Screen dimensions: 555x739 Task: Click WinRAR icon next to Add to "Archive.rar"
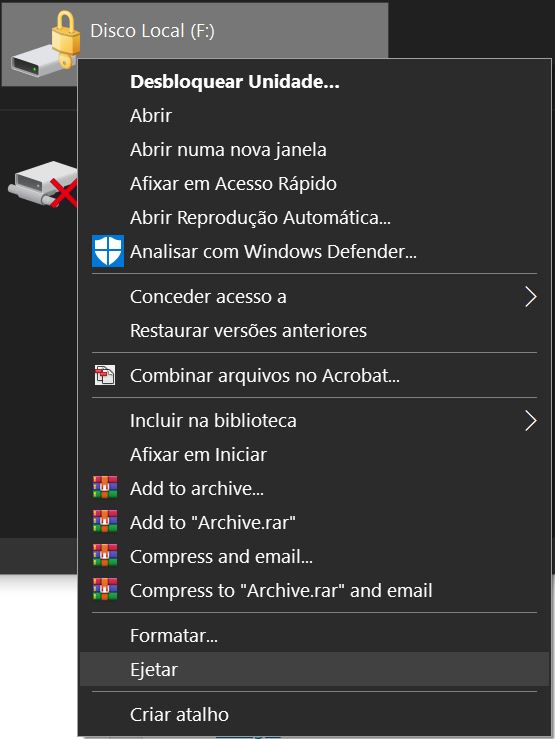(x=105, y=521)
